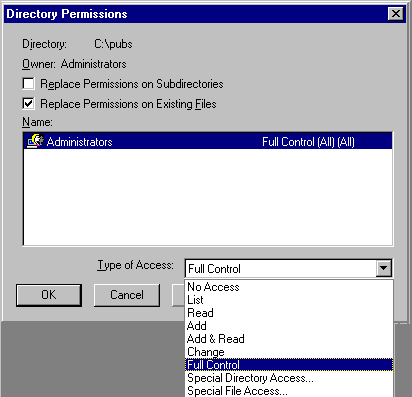Select Read access type

pyautogui.click(x=289, y=313)
